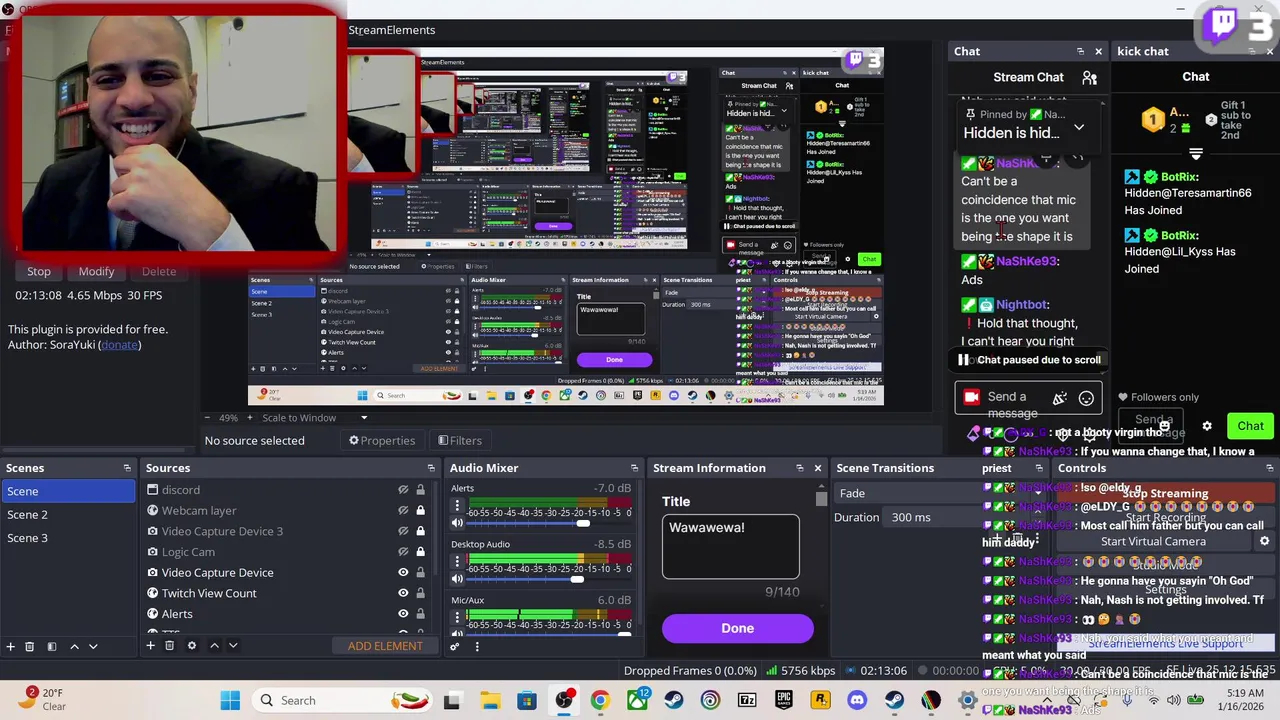
Task: Lock the Twitch View Count source
Action: coord(420,593)
